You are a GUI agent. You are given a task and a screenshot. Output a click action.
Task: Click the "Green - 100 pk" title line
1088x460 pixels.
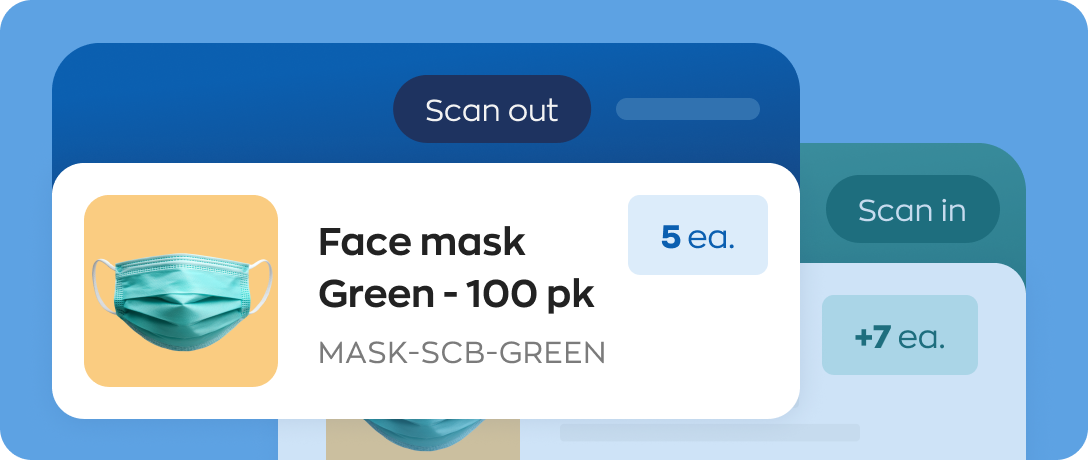(456, 295)
